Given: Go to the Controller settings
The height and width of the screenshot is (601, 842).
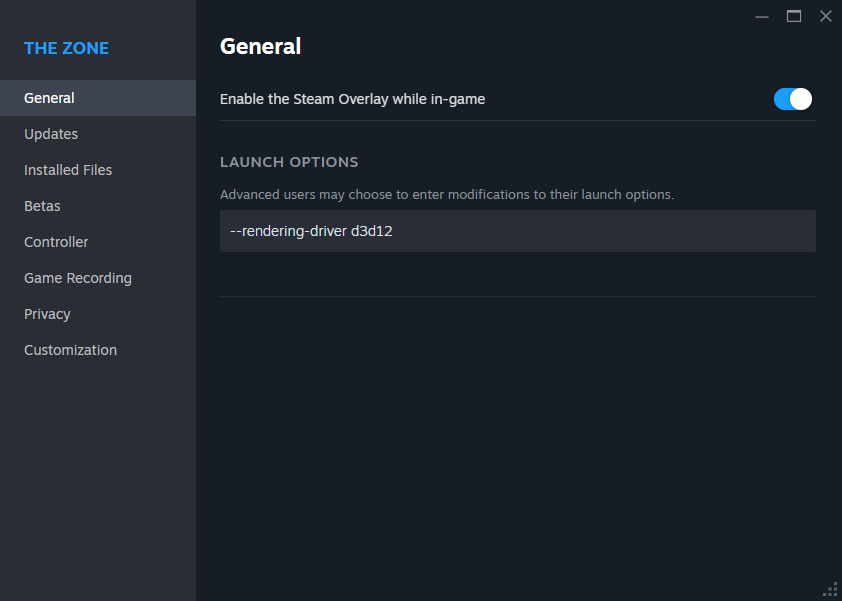Looking at the screenshot, I should [56, 242].
